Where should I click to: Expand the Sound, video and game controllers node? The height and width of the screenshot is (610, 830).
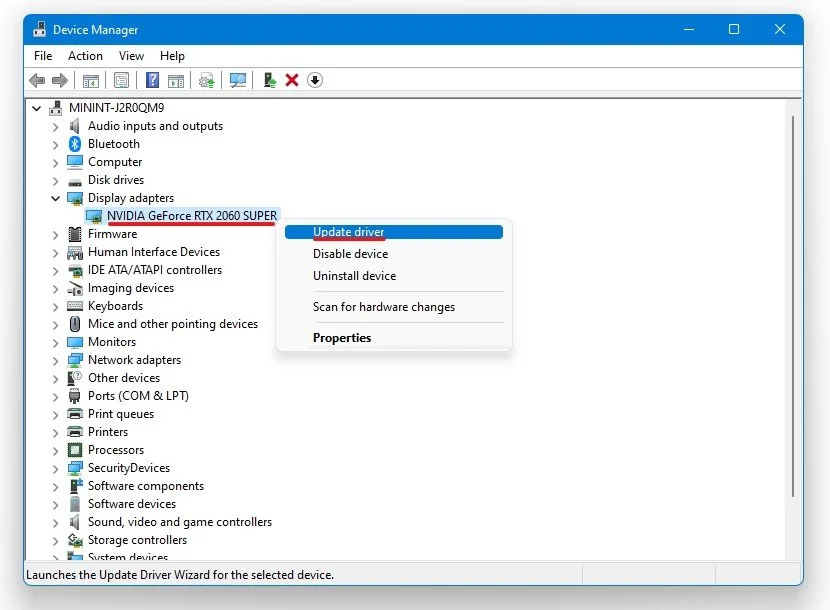click(54, 522)
